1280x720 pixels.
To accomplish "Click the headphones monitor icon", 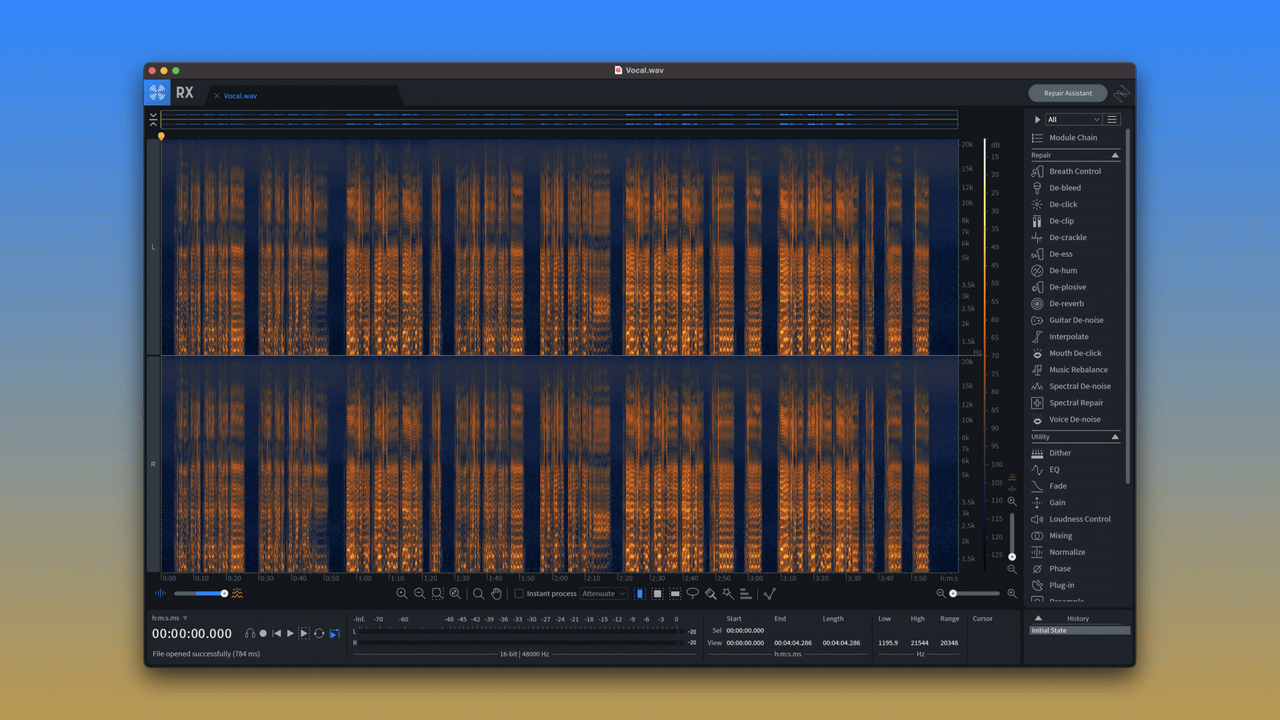I will coord(250,633).
